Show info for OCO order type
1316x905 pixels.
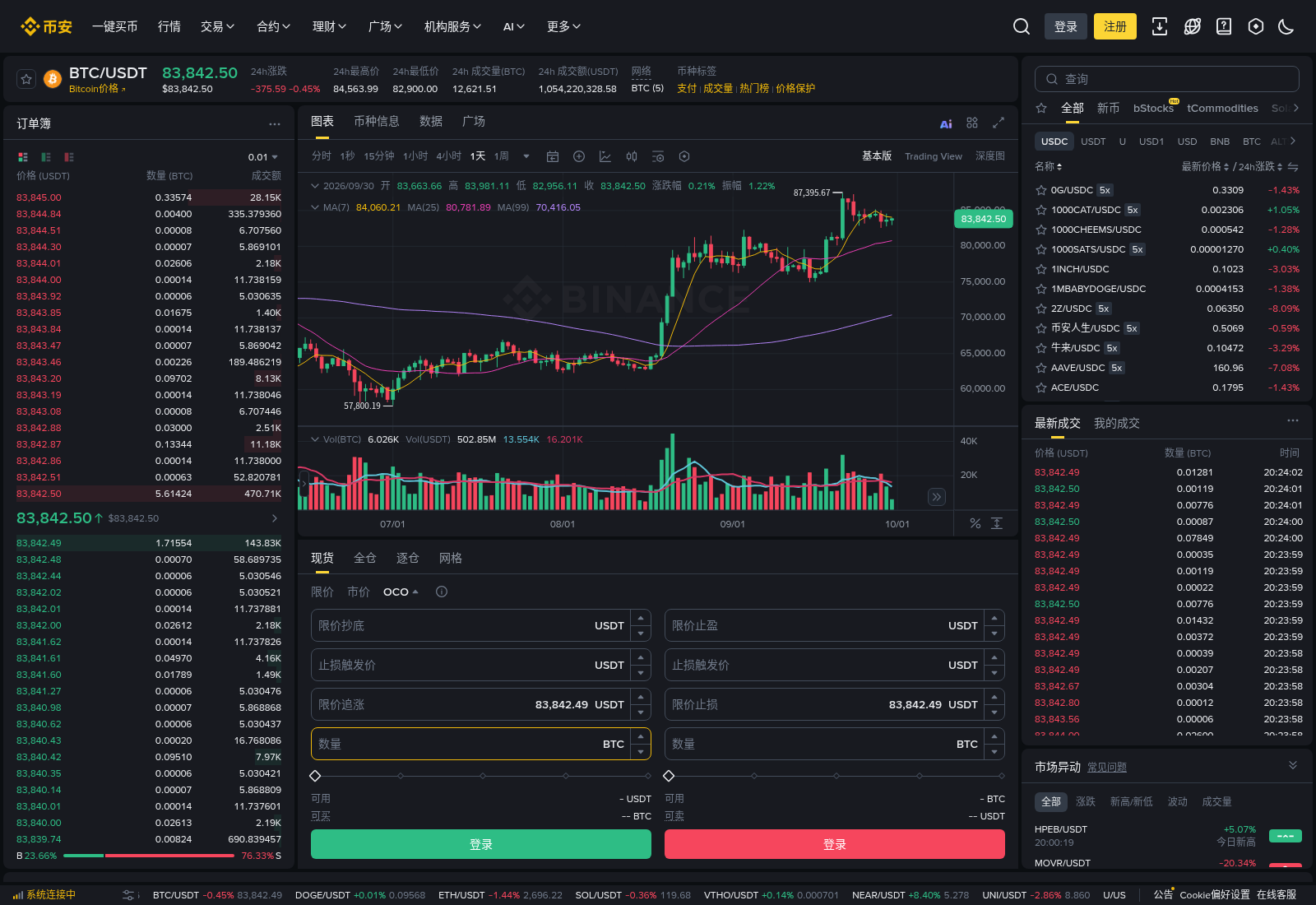442,592
